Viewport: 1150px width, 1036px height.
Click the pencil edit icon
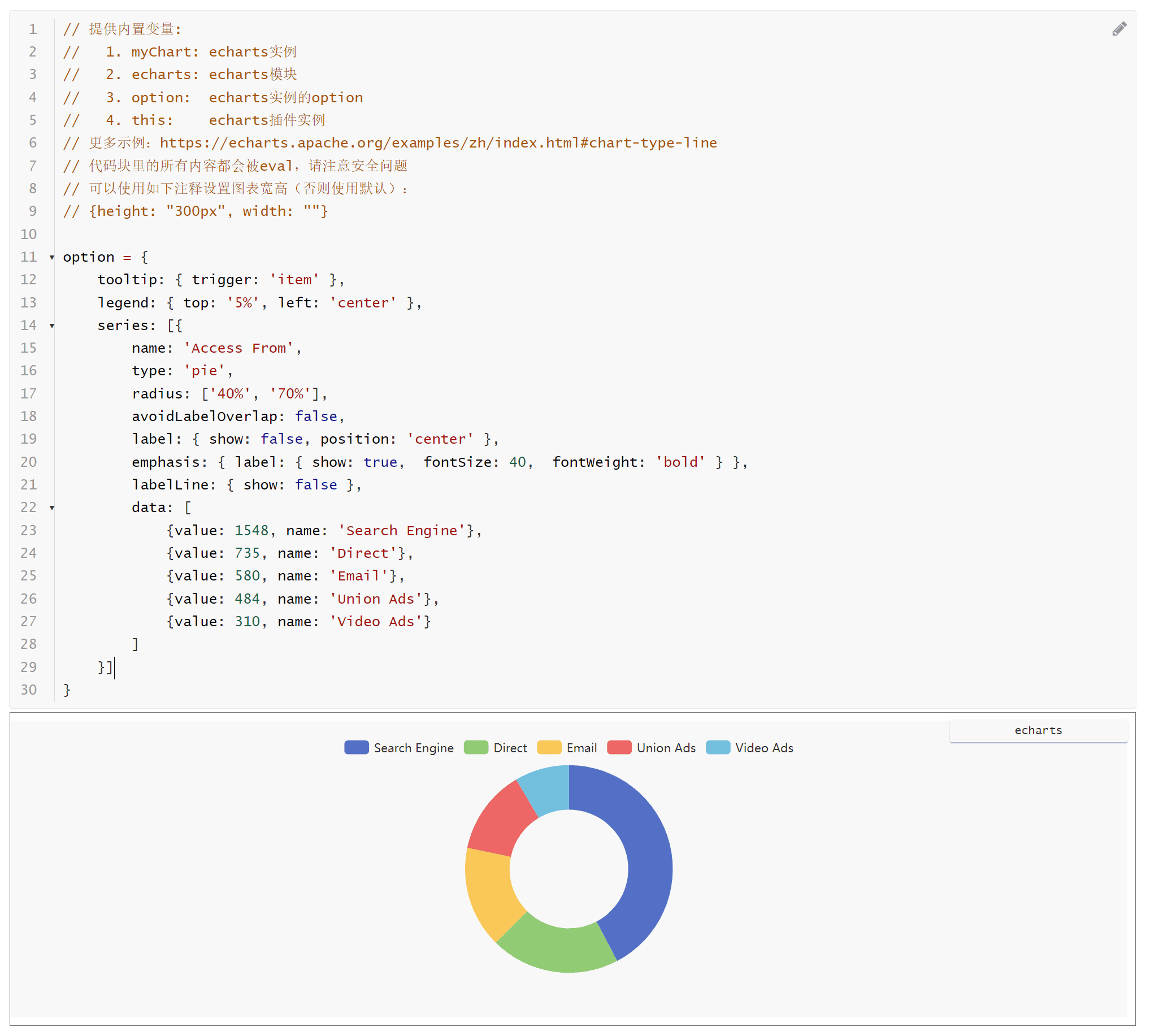coord(1119,29)
